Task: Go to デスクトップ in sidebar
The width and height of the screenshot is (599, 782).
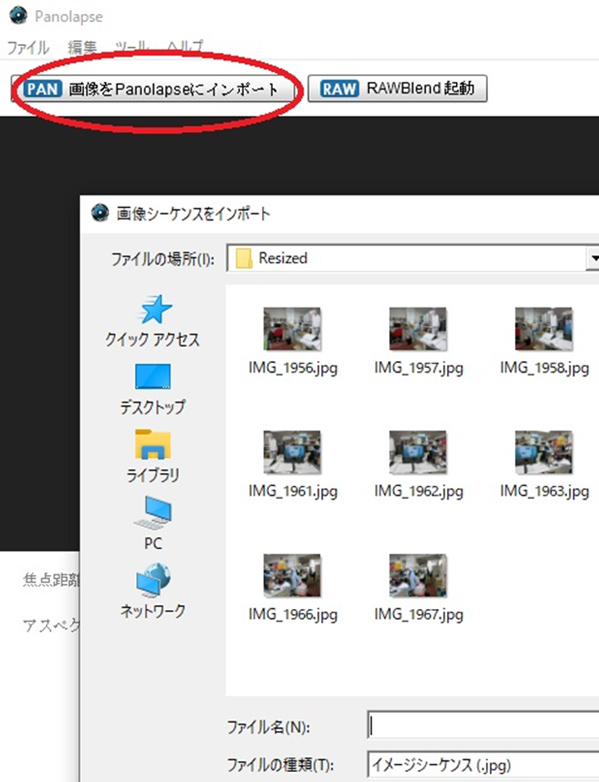Action: [153, 389]
